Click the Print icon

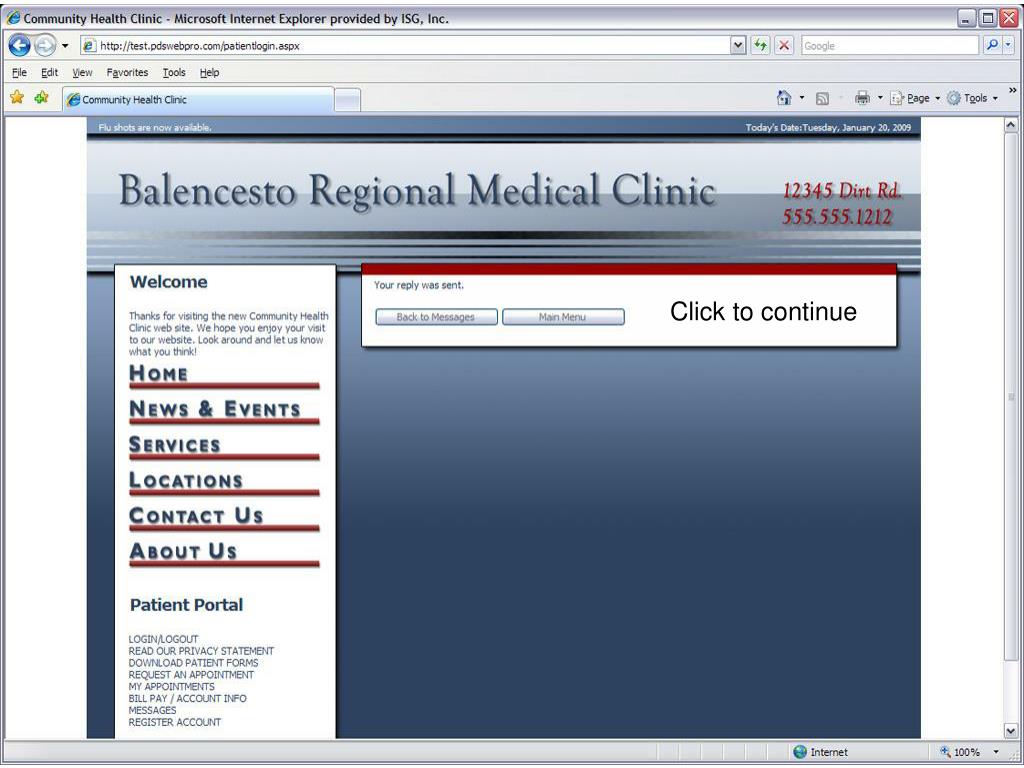(863, 98)
